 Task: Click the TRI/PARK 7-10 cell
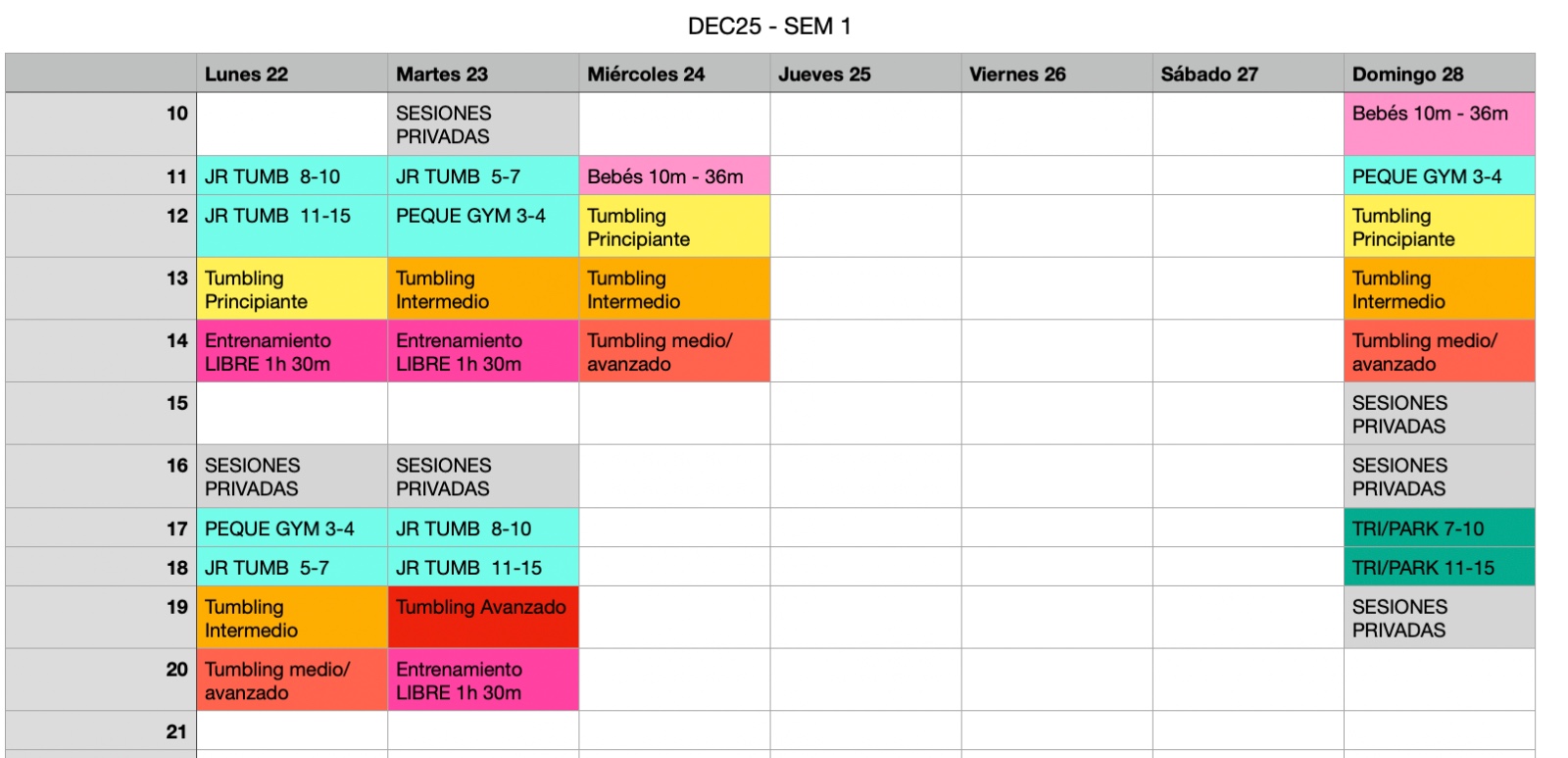(1438, 529)
